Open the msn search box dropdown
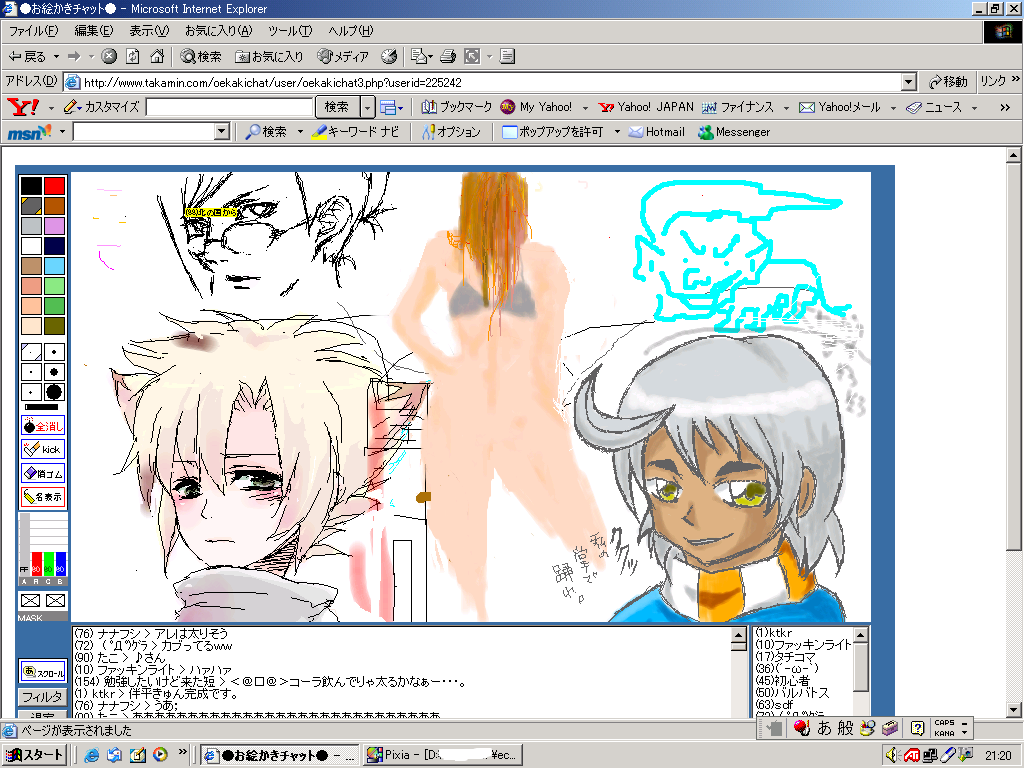Image resolution: width=1024 pixels, height=768 pixels. pos(222,132)
